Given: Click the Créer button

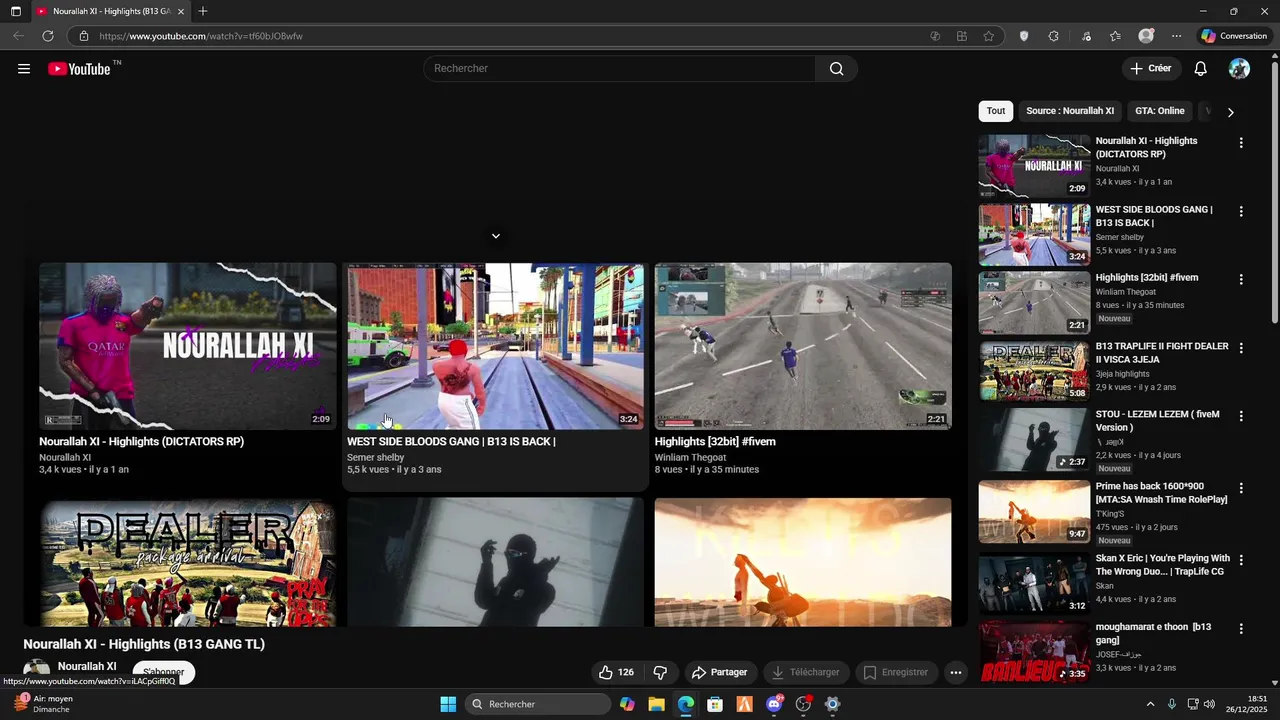Looking at the screenshot, I should coord(1151,69).
